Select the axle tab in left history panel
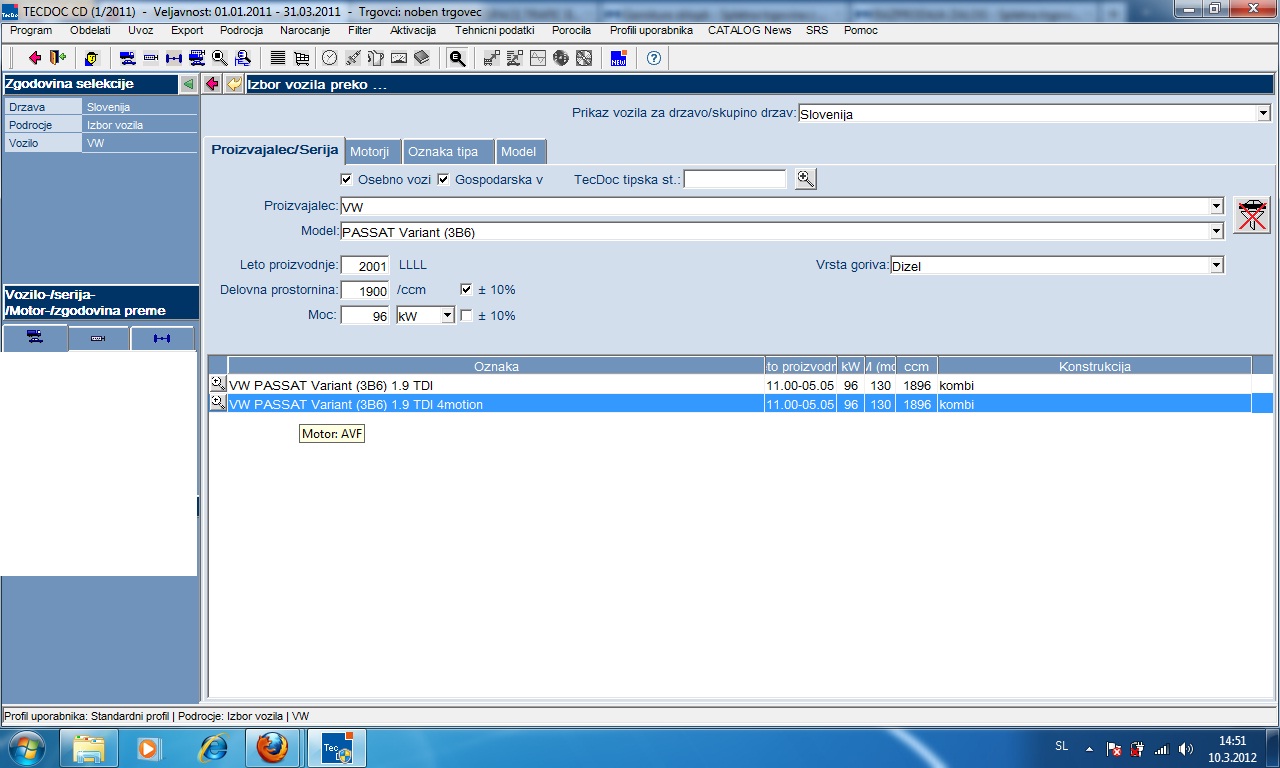This screenshot has width=1280, height=768. click(x=162, y=339)
